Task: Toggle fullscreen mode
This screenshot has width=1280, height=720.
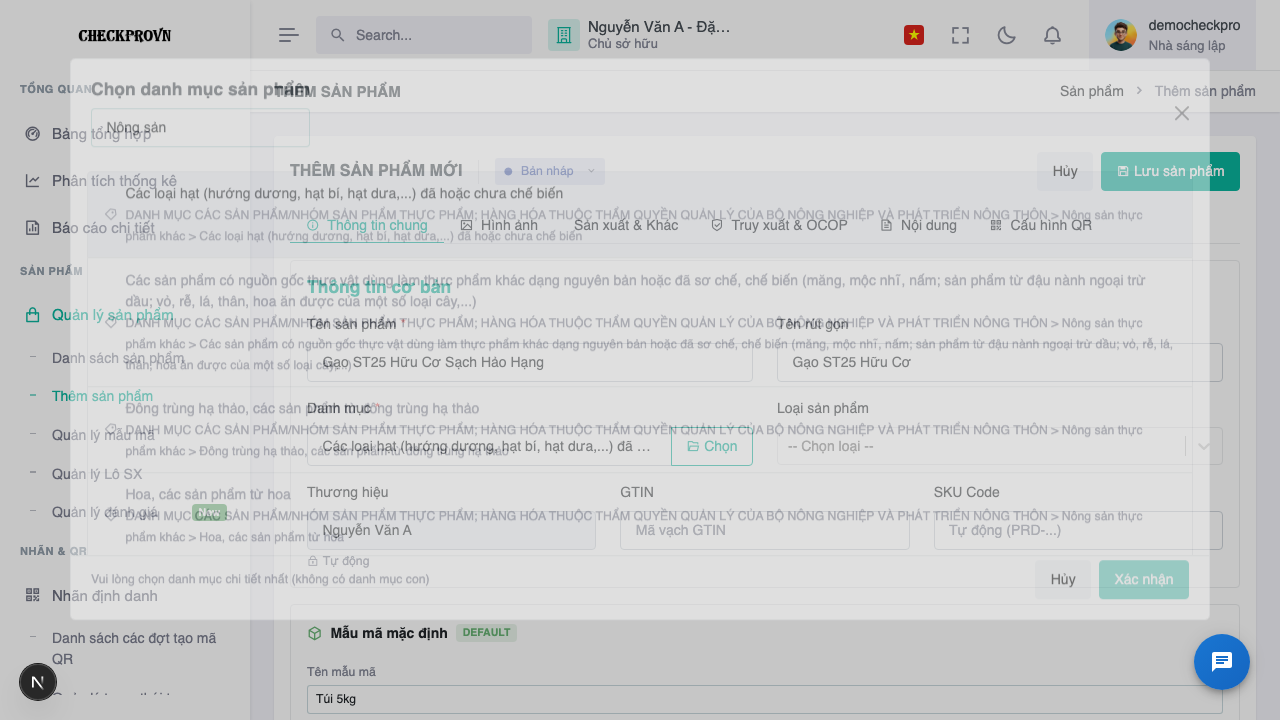Action: [960, 35]
